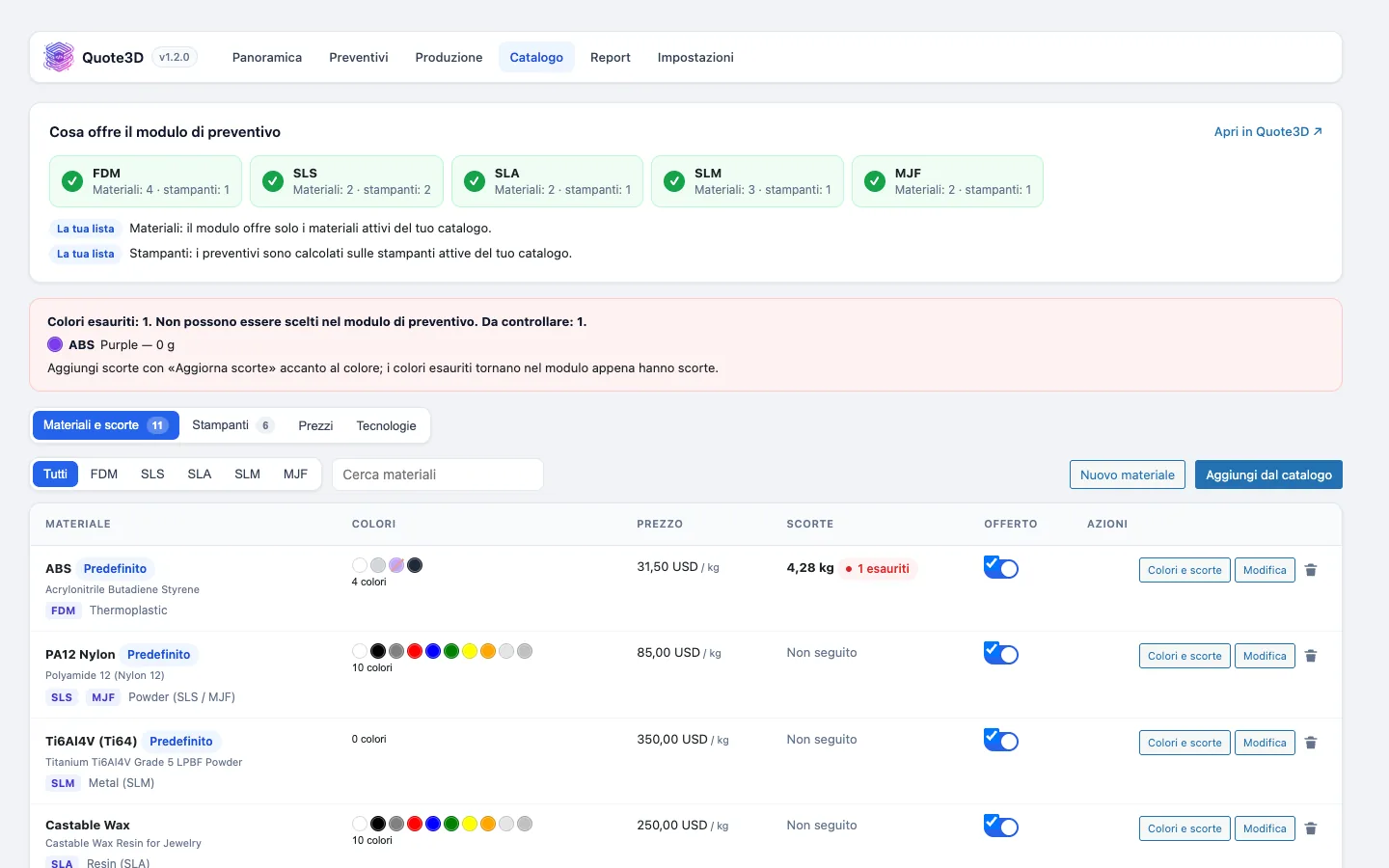Click the green check icon on FDM card
Image resolution: width=1389 pixels, height=868 pixels.
click(x=72, y=181)
